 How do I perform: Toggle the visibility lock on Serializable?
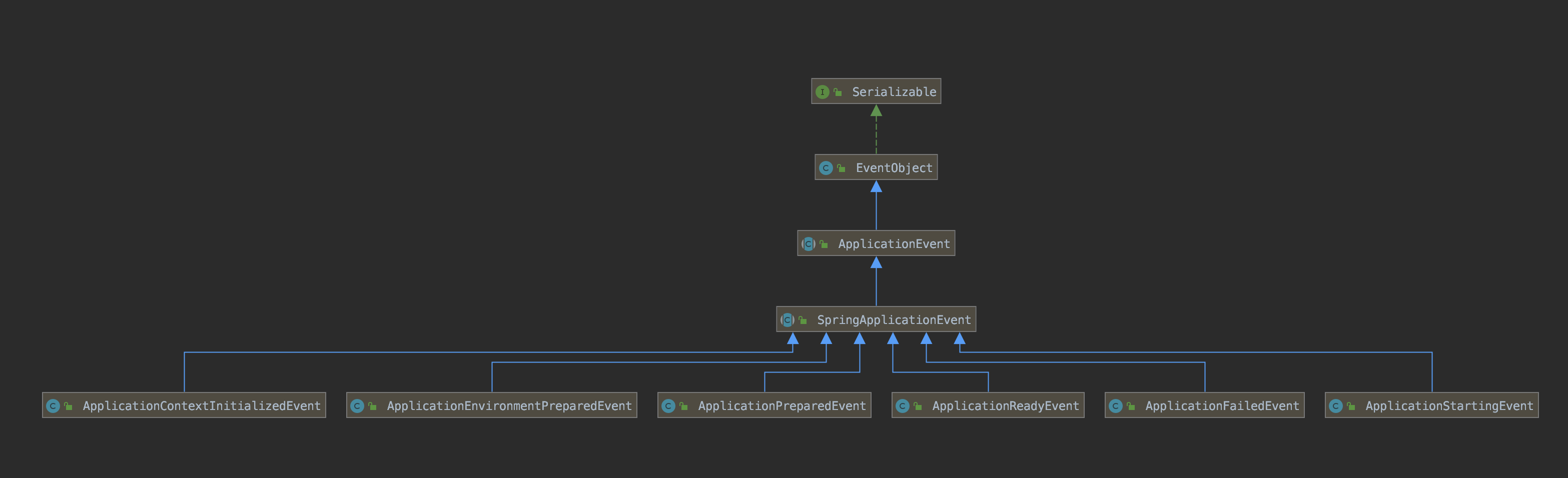pyautogui.click(x=839, y=92)
